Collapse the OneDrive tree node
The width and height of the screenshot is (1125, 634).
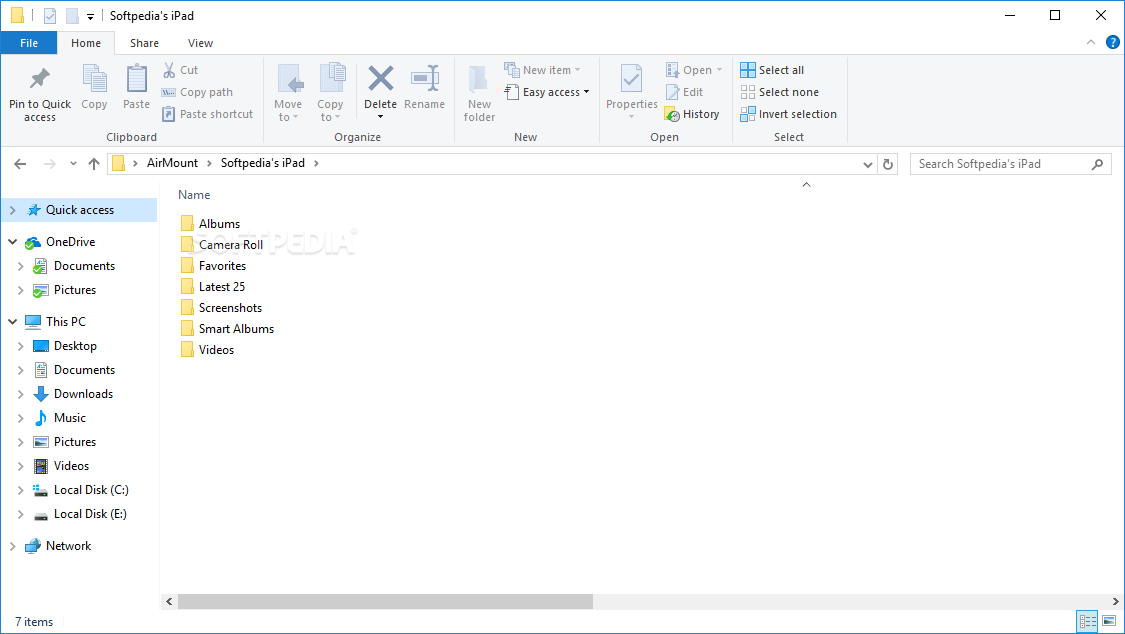pyautogui.click(x=13, y=242)
